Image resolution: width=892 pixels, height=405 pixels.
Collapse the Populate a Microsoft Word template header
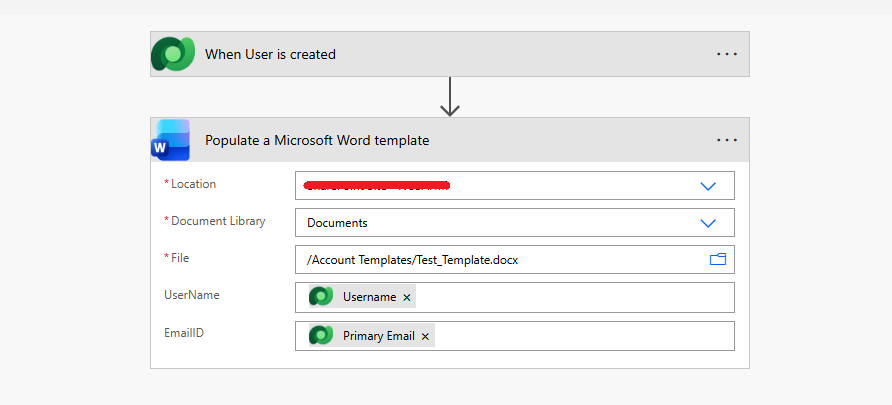pyautogui.click(x=449, y=140)
